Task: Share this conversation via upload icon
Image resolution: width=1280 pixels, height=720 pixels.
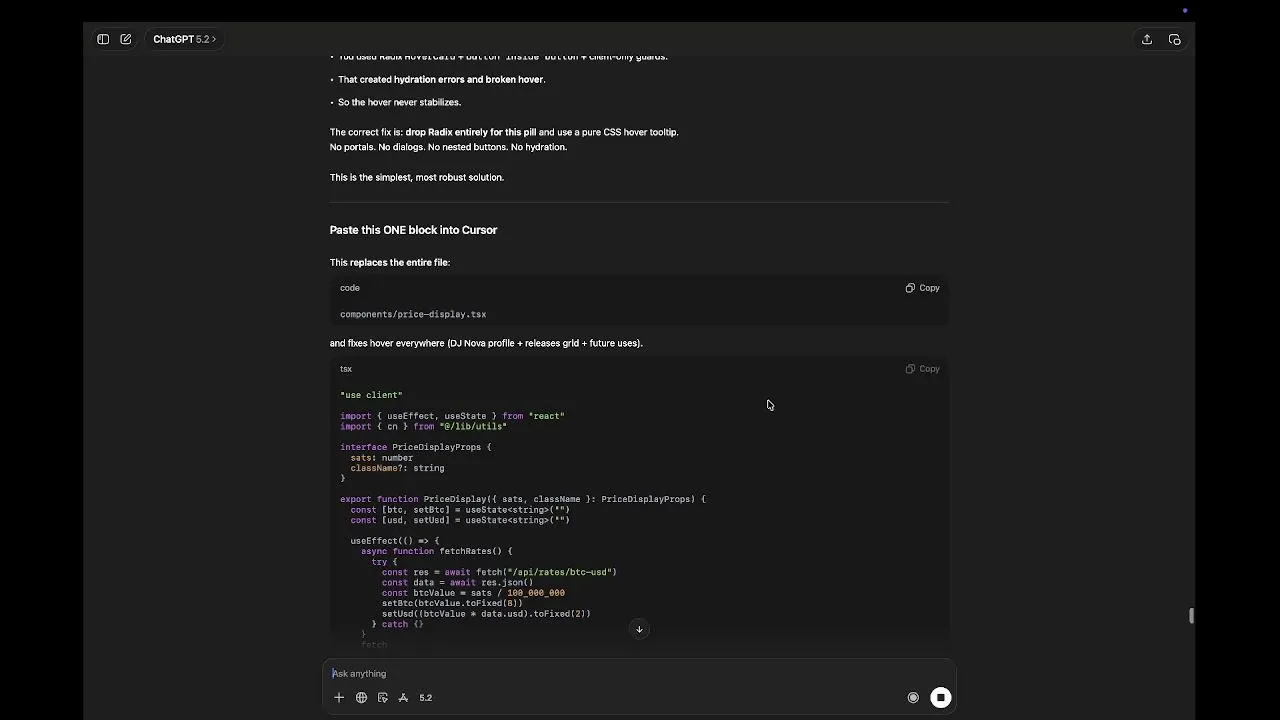Action: point(1147,39)
